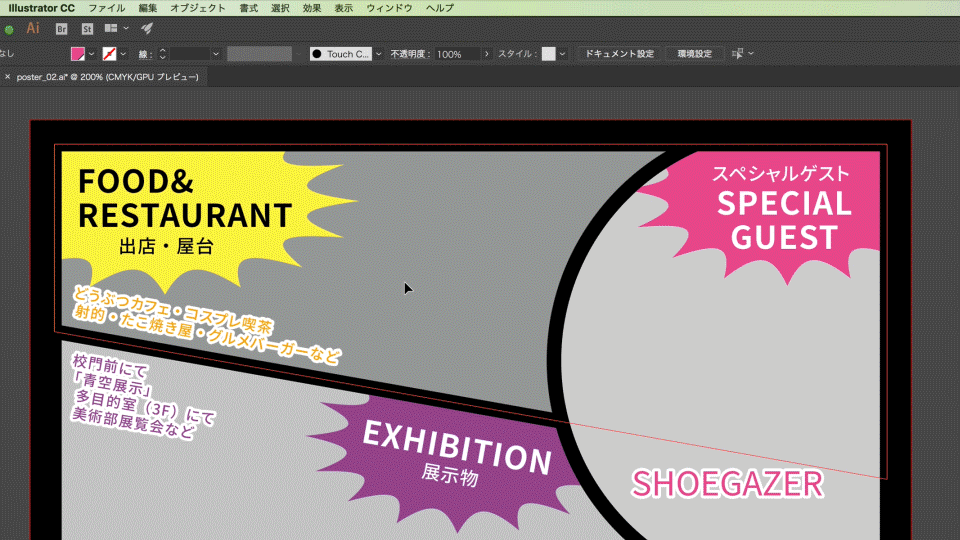The height and width of the screenshot is (540, 960).
Task: Open the スタイル style dropdown arrow
Action: (562, 54)
